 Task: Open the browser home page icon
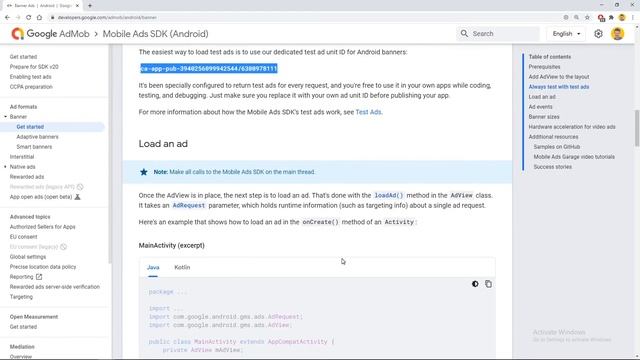coord(39,18)
